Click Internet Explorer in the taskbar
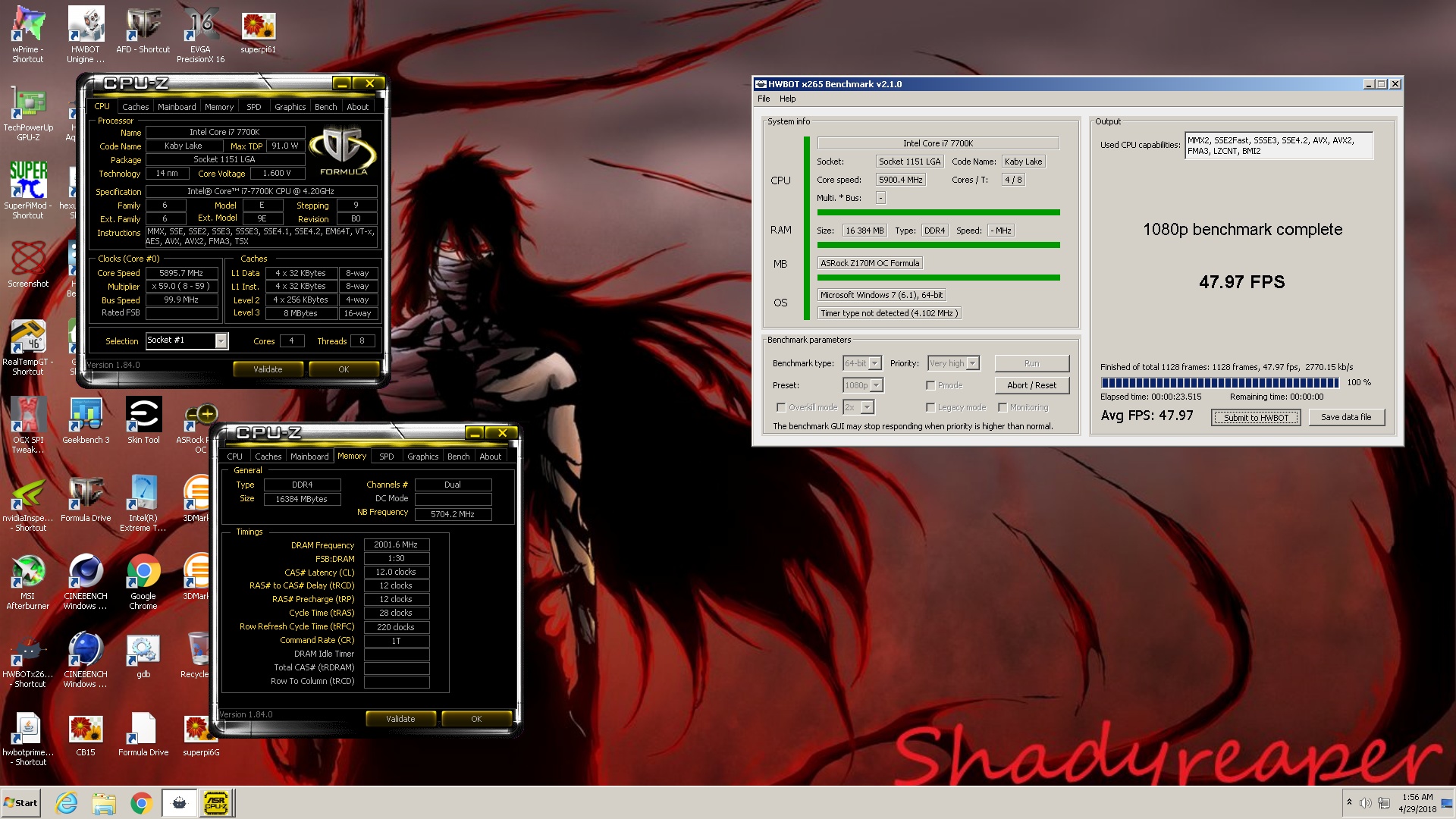 click(67, 803)
